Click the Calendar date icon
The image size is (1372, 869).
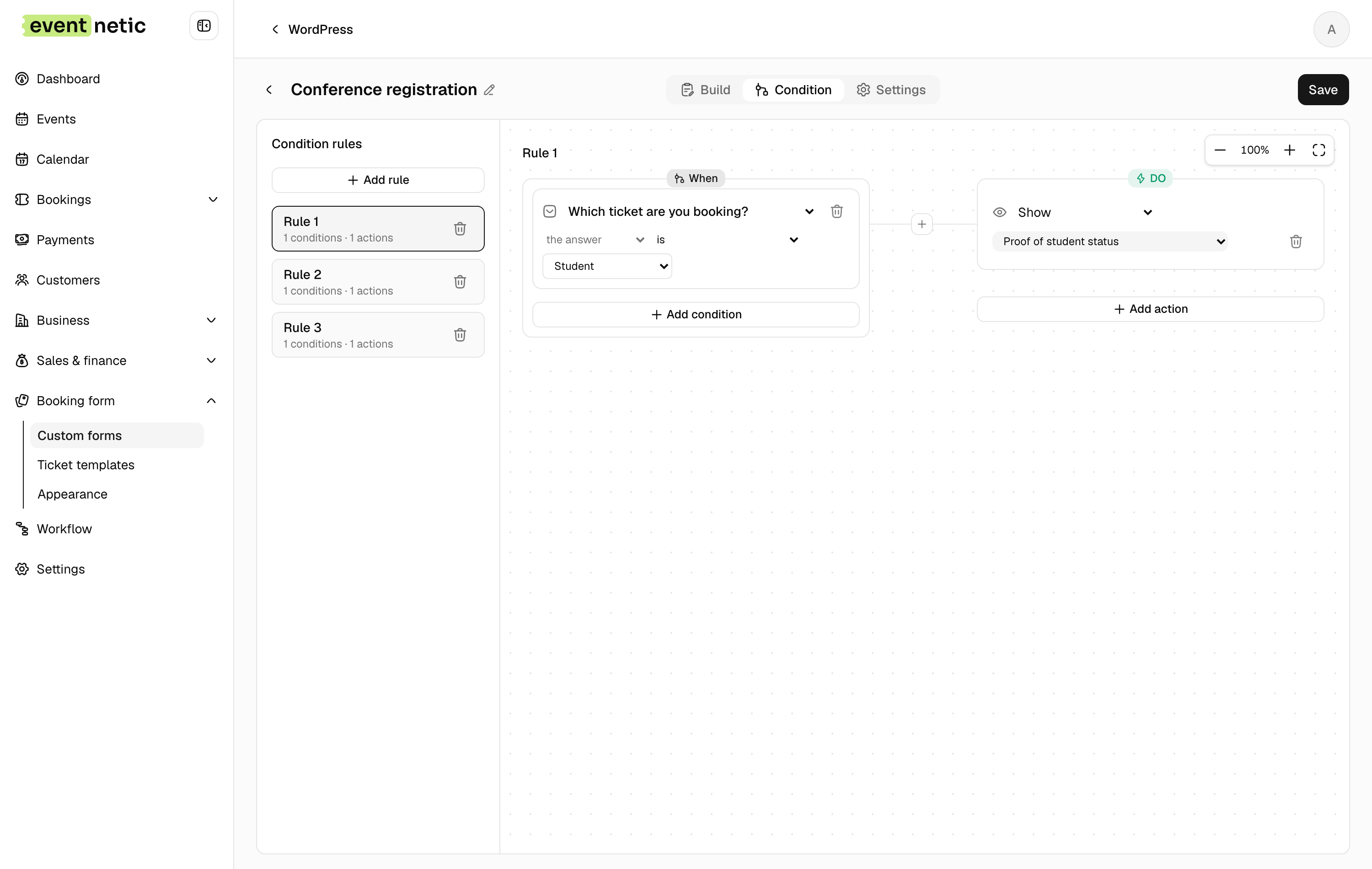pos(21,159)
